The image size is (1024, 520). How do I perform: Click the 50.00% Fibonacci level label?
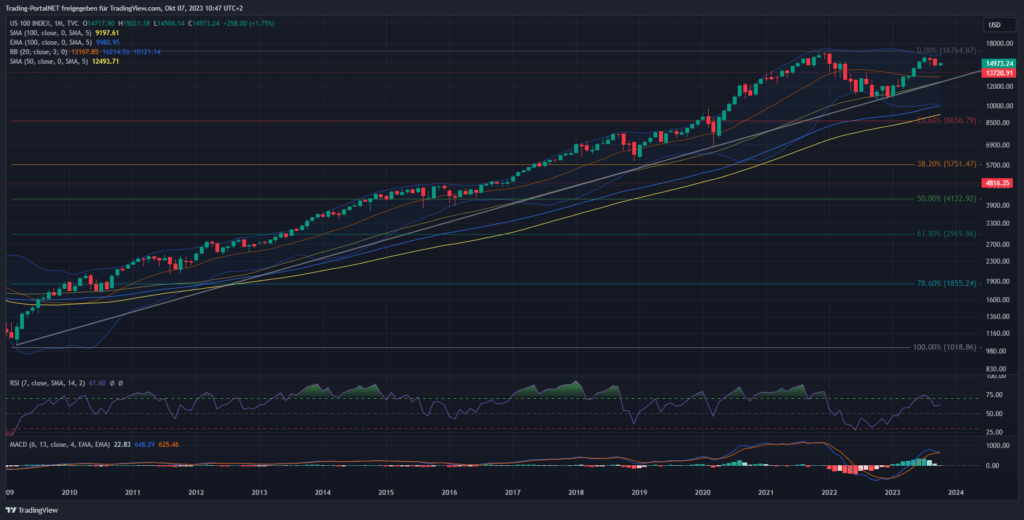945,198
